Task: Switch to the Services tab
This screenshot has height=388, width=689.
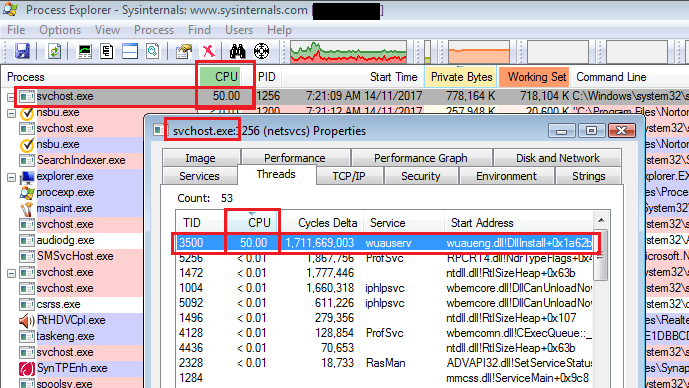Action: pyautogui.click(x=199, y=176)
